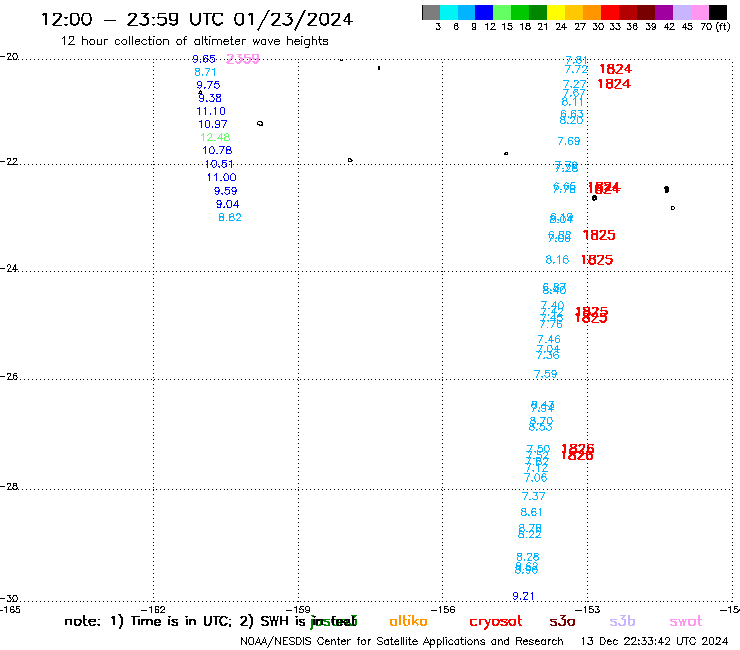This screenshot has width=740, height=650.
Task: Click the -153 longitude axis label
Action: click(587, 609)
